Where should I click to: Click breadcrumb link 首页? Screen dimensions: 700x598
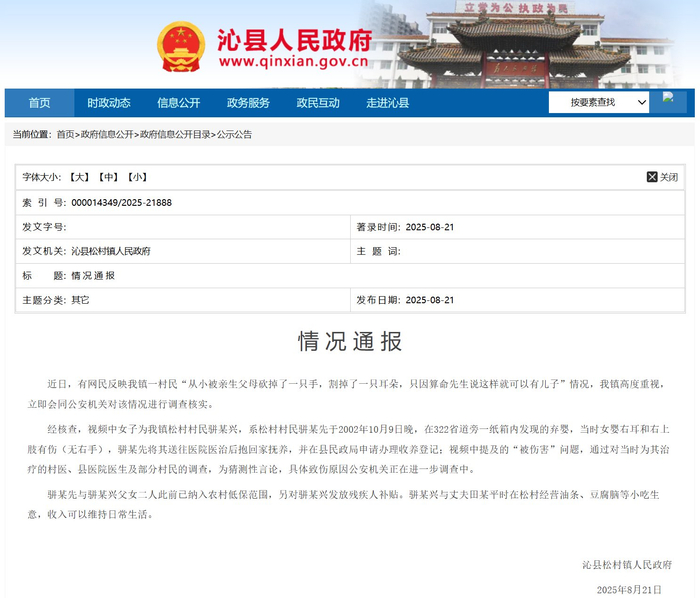coord(65,134)
